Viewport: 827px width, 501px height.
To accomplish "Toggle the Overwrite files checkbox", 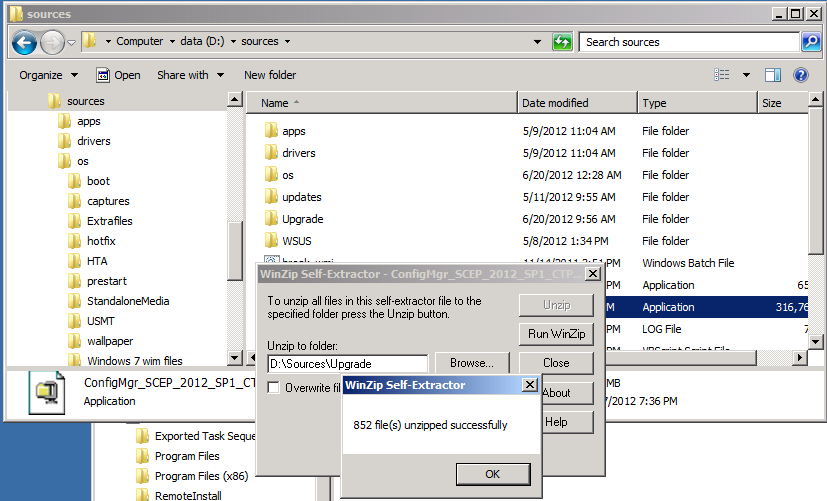I will pyautogui.click(x=273, y=388).
